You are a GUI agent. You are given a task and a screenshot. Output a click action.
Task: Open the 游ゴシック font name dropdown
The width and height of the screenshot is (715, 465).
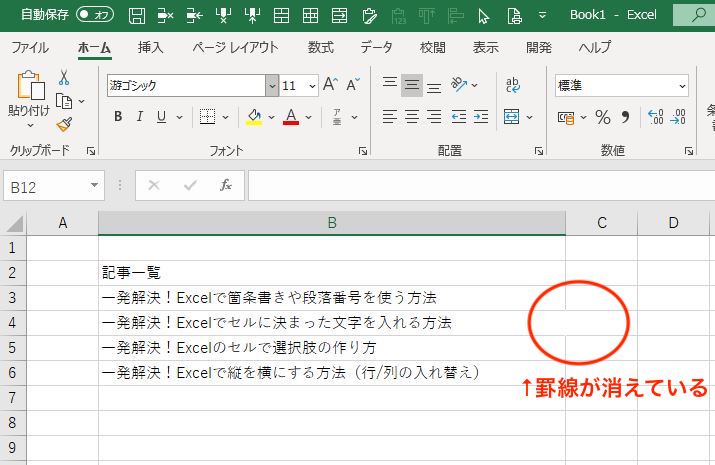(272, 85)
